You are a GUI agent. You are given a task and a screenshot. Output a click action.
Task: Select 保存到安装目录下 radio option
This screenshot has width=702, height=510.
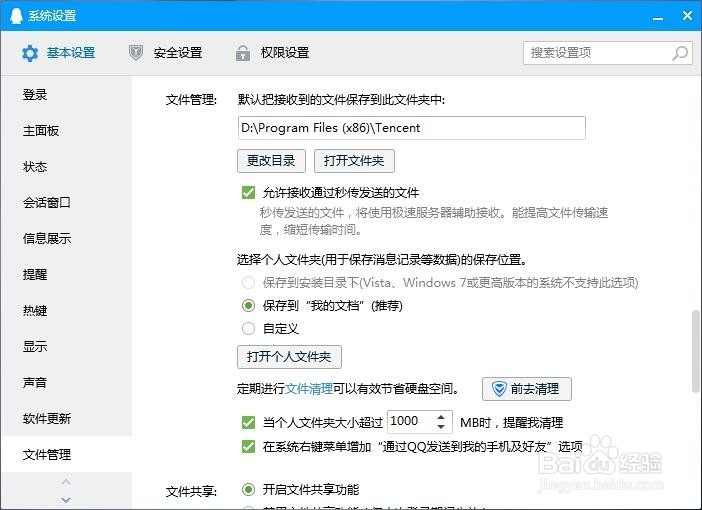coord(248,283)
